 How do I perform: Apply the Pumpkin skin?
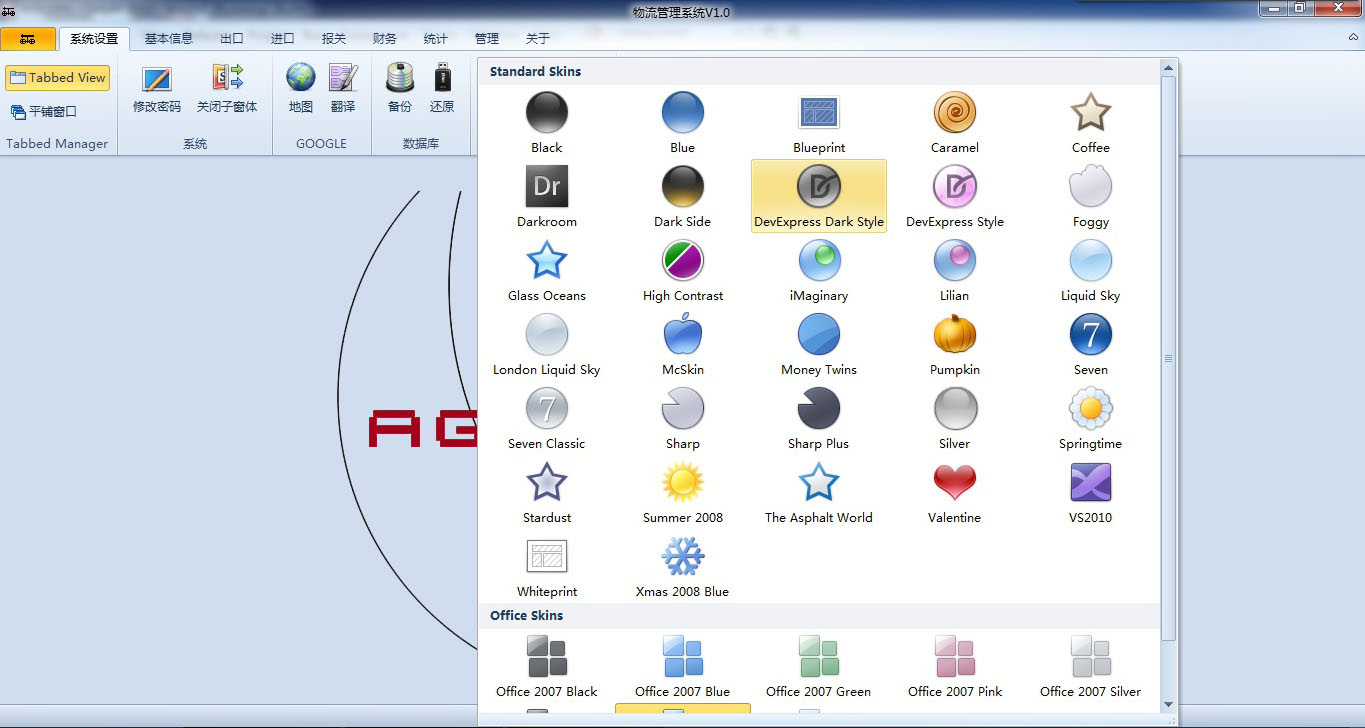(954, 335)
